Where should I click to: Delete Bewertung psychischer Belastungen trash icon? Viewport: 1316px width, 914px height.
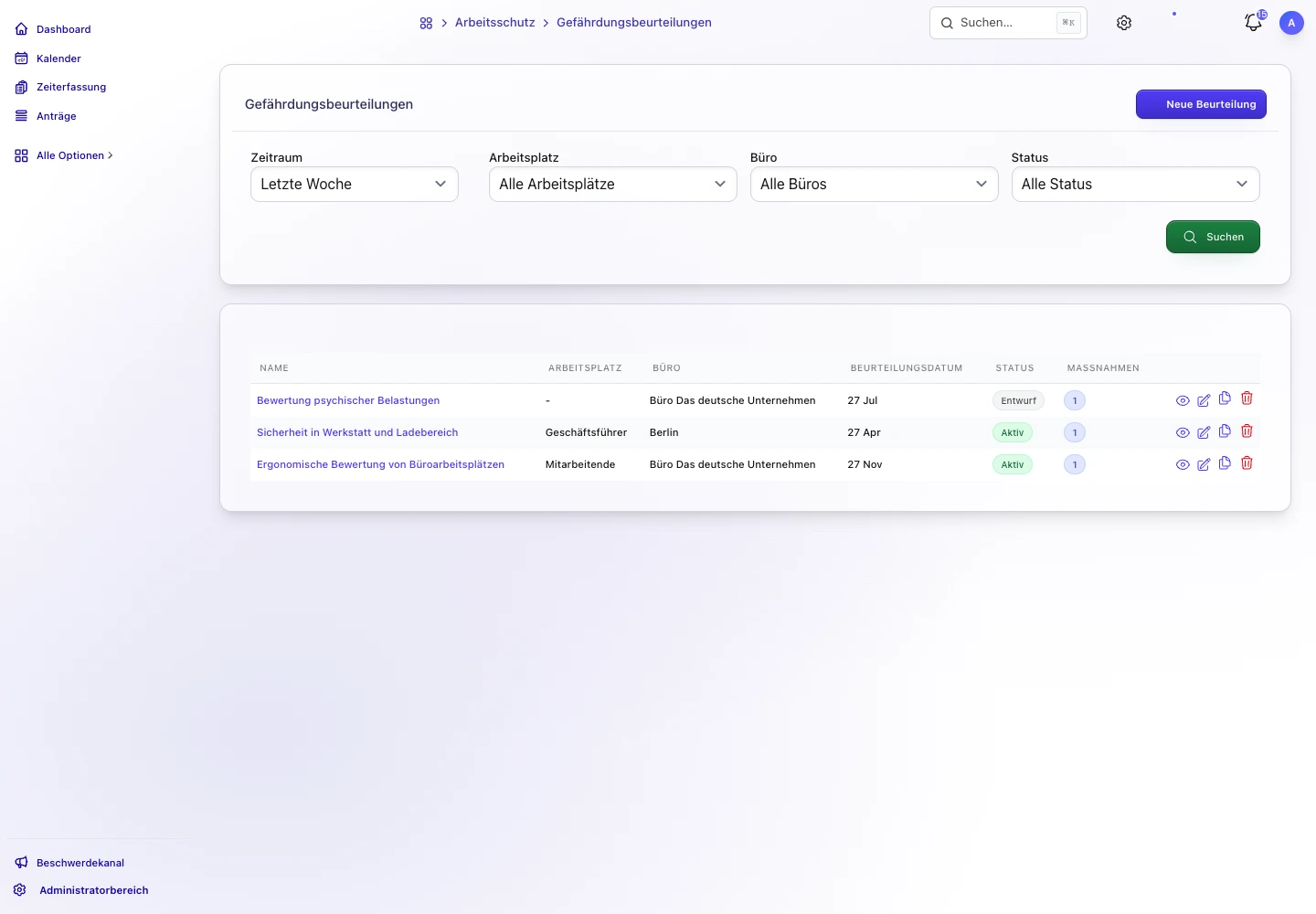[x=1247, y=399]
